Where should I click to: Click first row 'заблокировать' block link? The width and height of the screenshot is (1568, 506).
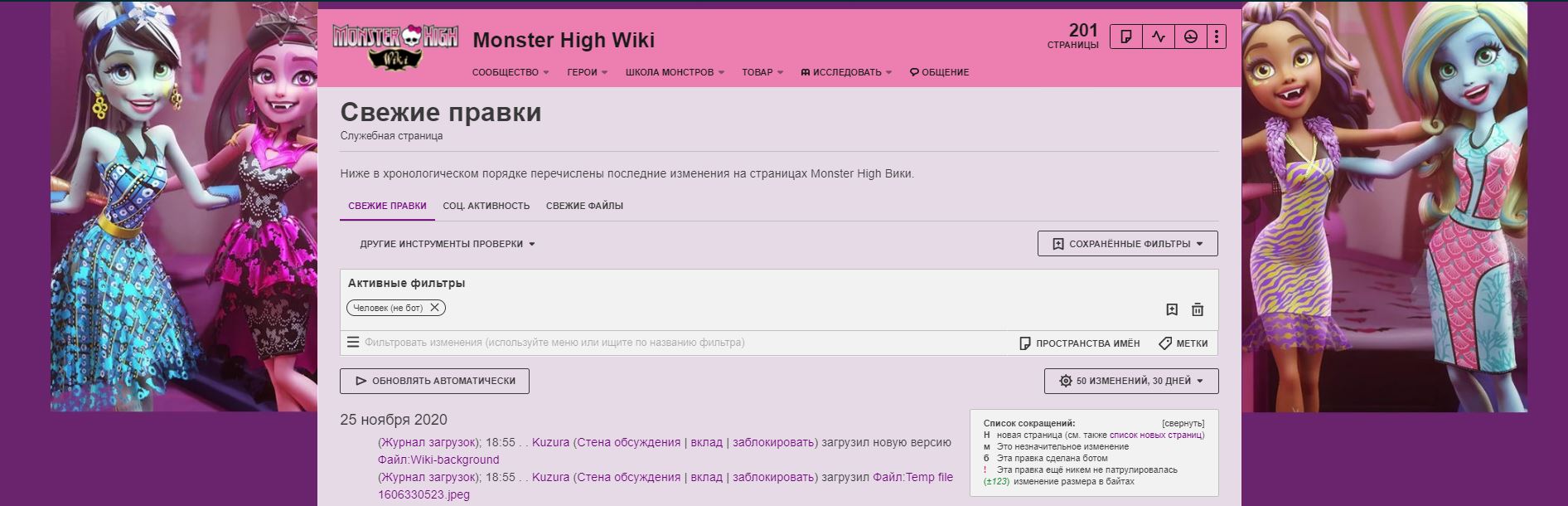click(773, 442)
